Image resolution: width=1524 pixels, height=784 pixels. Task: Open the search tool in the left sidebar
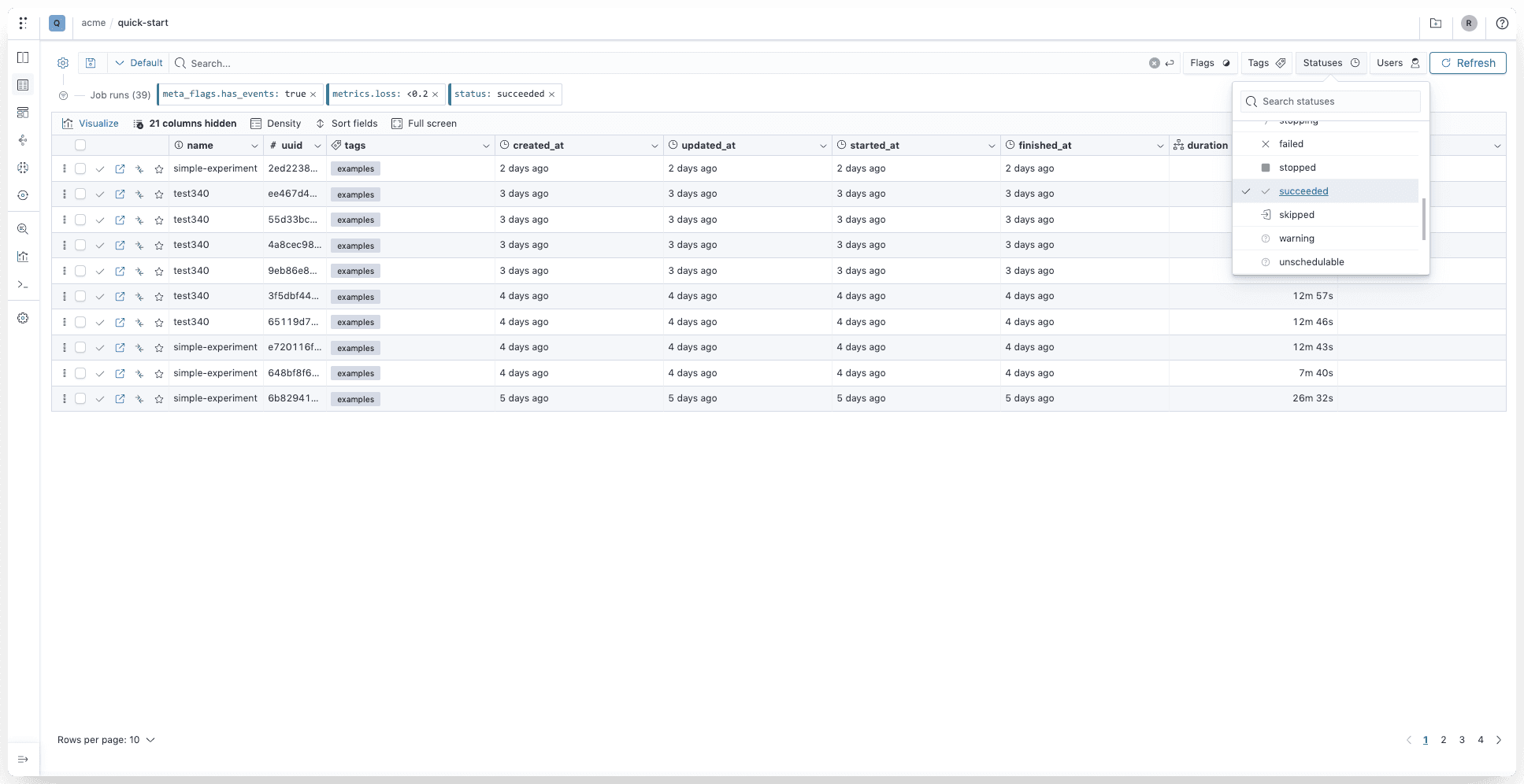click(x=23, y=229)
